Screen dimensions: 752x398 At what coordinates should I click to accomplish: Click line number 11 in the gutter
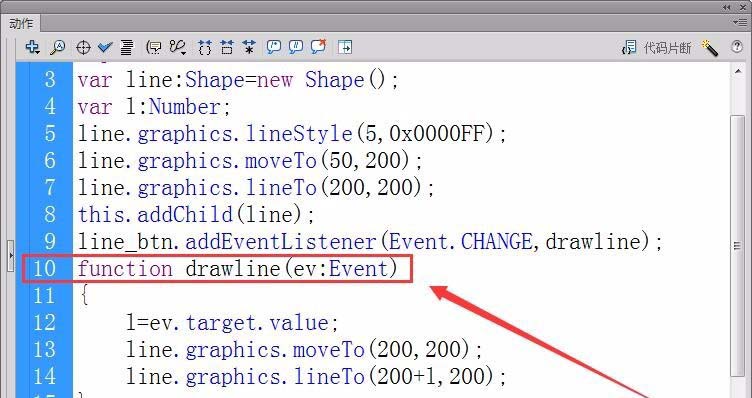(44, 295)
